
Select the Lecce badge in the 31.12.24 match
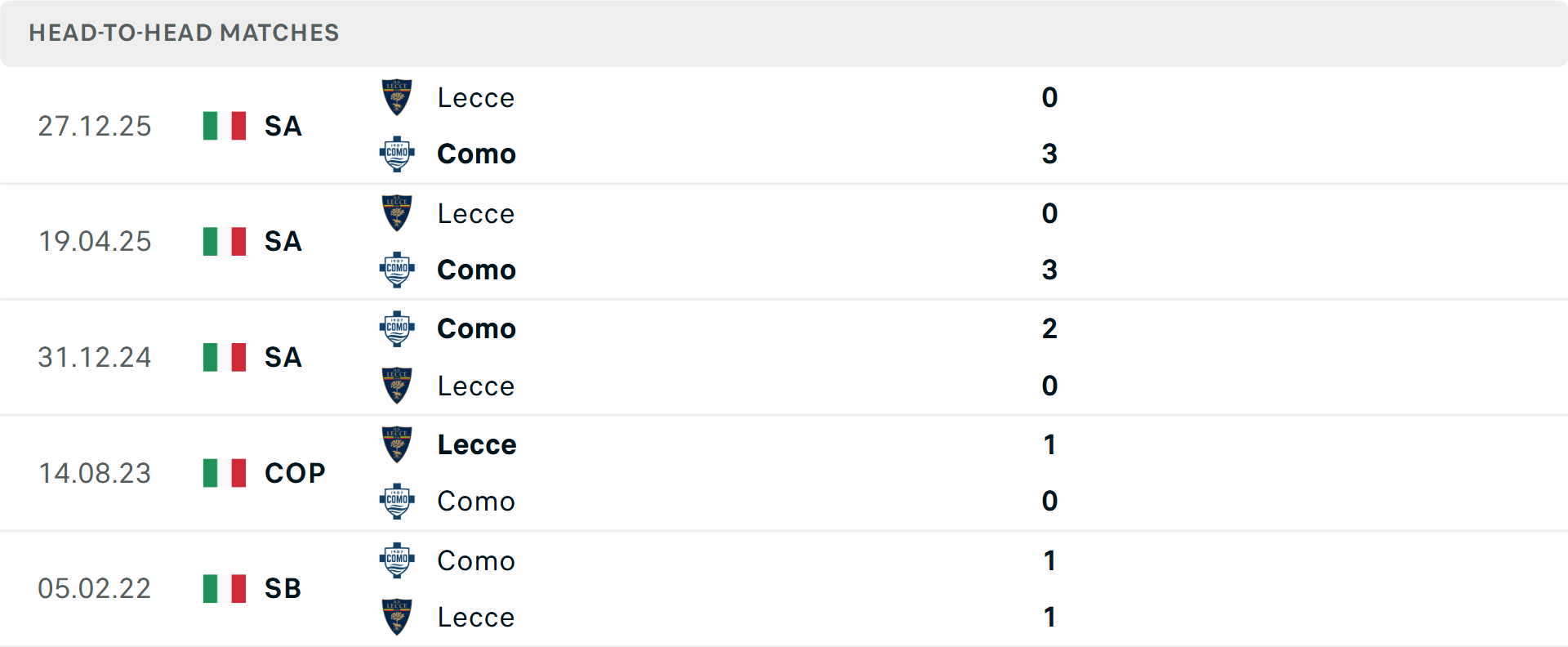(397, 386)
